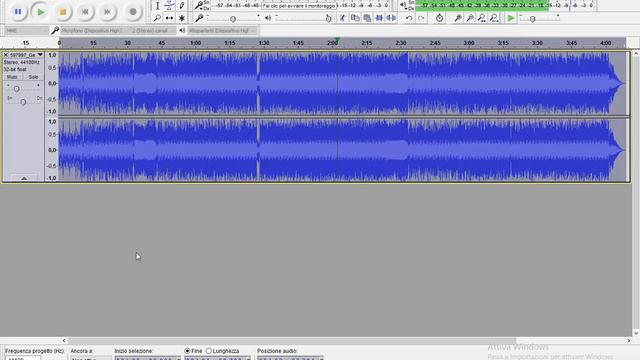Click the horizontal scrollbar left arrow

(64, 340)
